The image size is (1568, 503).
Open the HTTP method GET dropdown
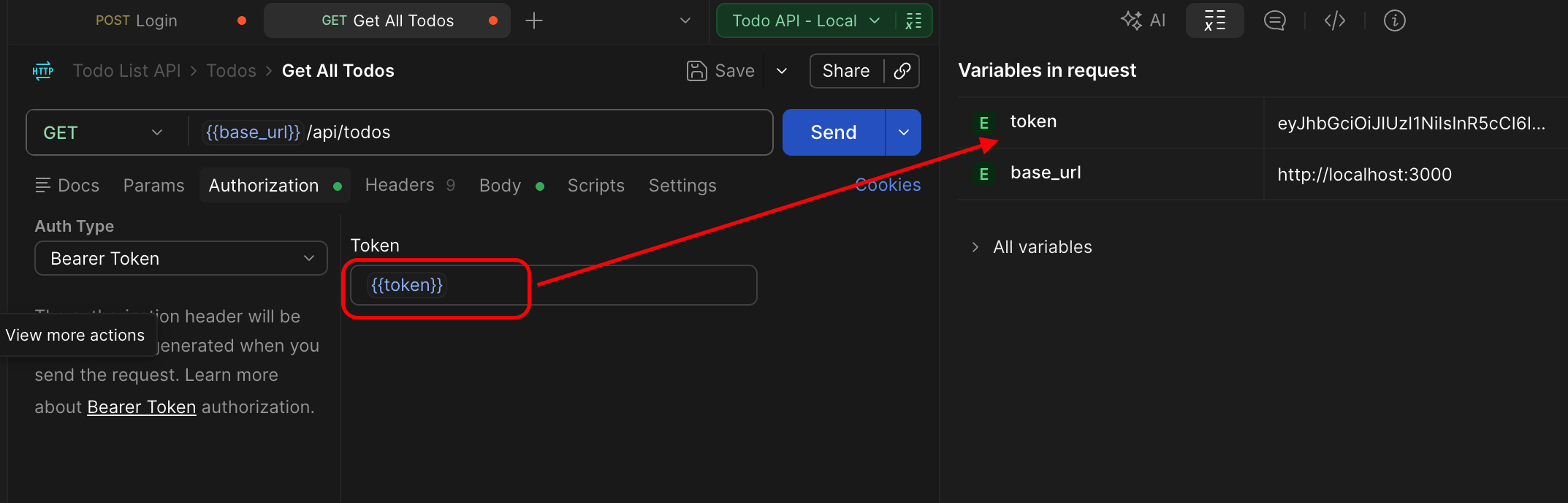[102, 132]
